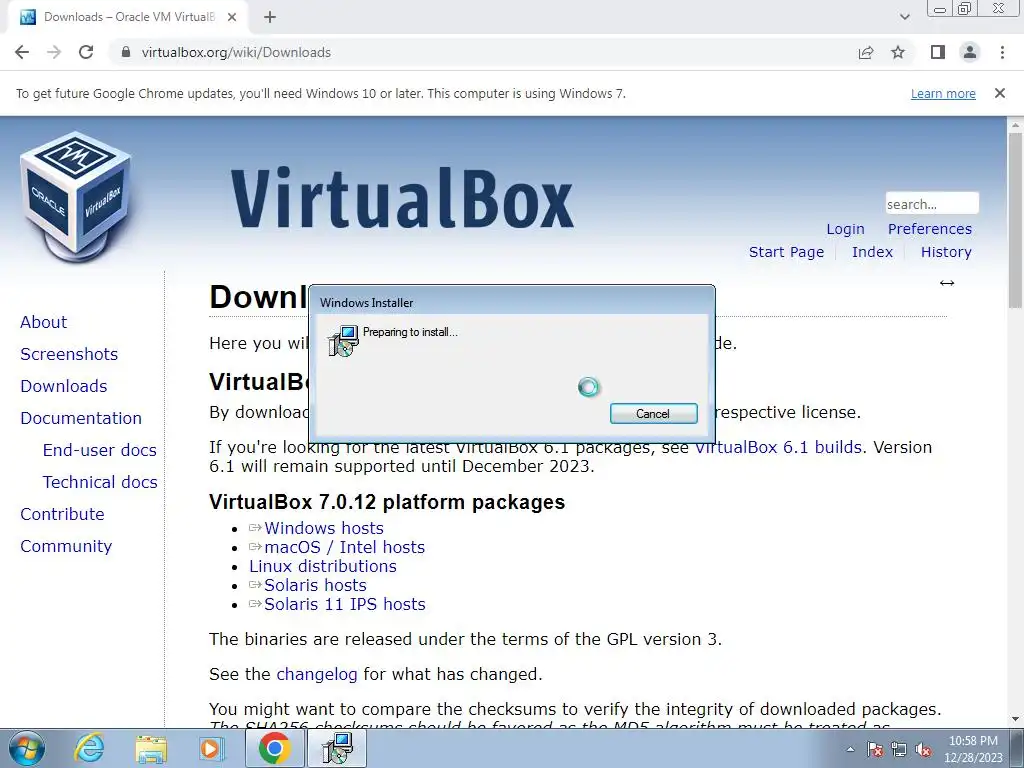Image resolution: width=1024 pixels, height=768 pixels.
Task: Reload the page with refresh icon
Action: tap(86, 52)
